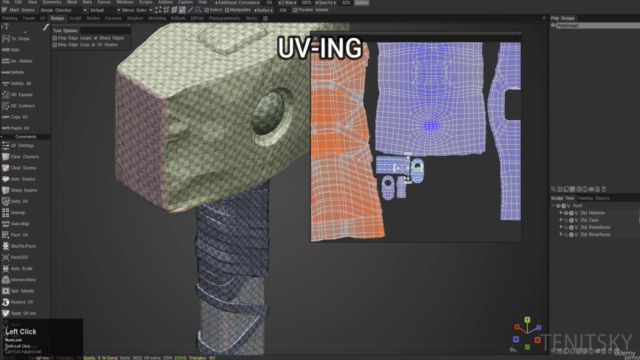Click the Text tool T icon
Screen dimensions: 640x360
(6, 27)
